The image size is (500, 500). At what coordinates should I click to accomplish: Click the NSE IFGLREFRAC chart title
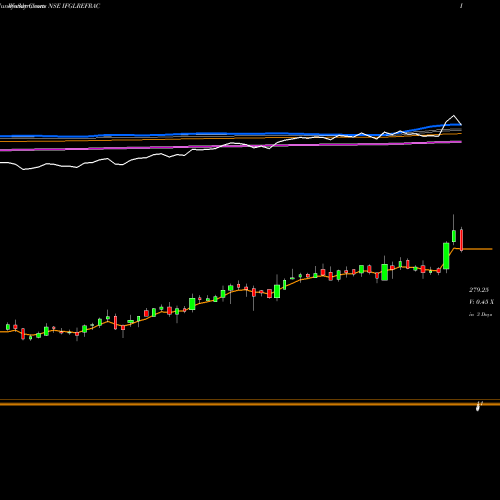[74, 6]
